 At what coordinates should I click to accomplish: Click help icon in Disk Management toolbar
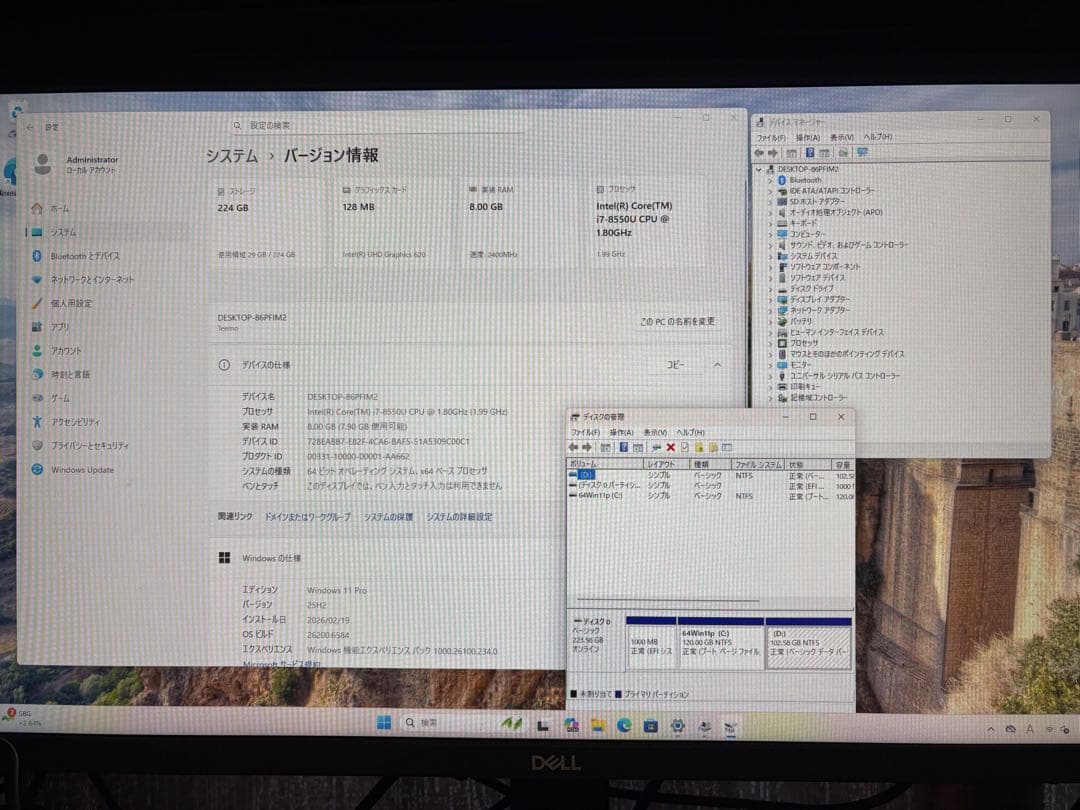pyautogui.click(x=623, y=448)
